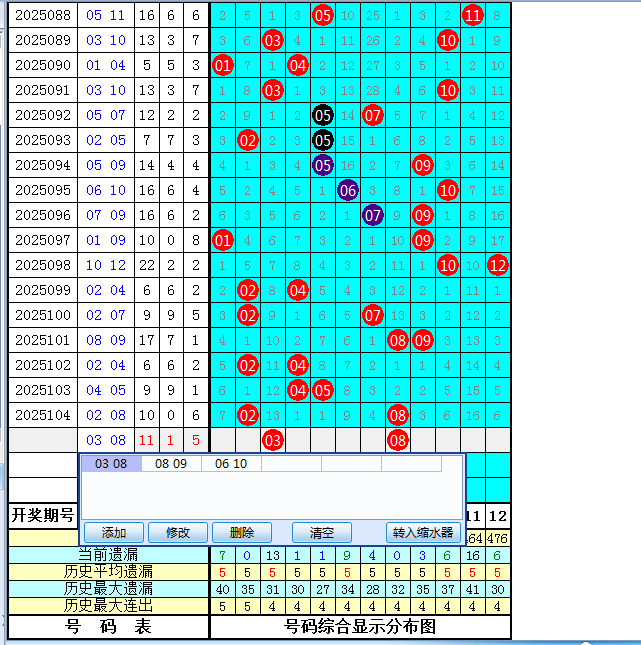This screenshot has height=645, width=641.
Task: Click the 转入缩水器 button
Action: point(422,533)
